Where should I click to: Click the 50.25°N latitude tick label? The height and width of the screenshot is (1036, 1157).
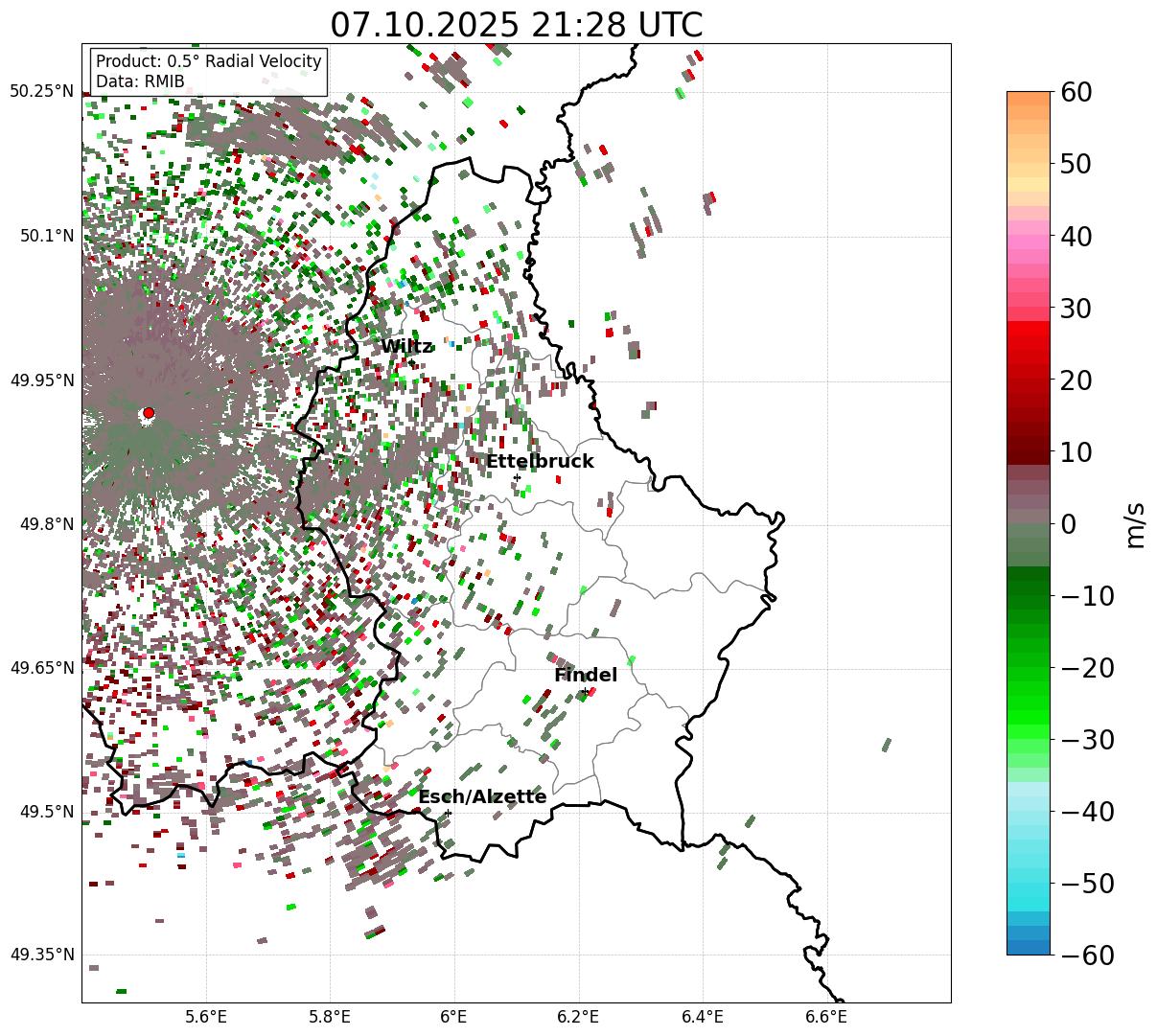tap(41, 91)
